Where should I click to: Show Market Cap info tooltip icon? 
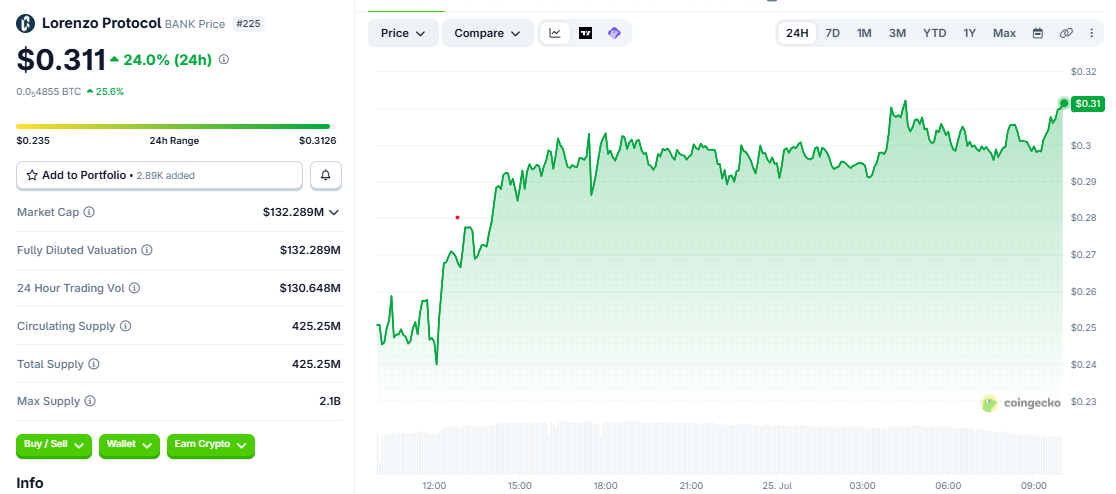pos(90,212)
